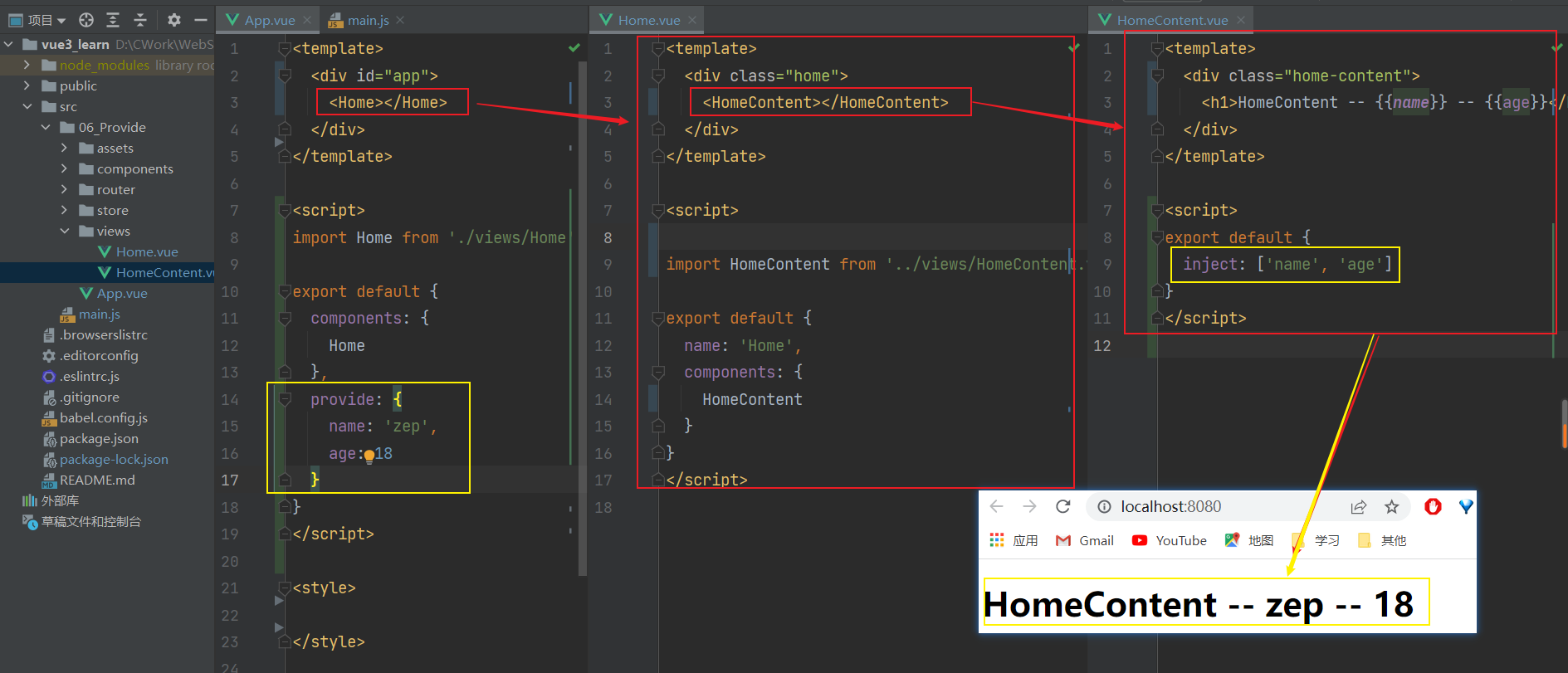
Task: Collapse the vue3_learn project root
Action: click(9, 44)
